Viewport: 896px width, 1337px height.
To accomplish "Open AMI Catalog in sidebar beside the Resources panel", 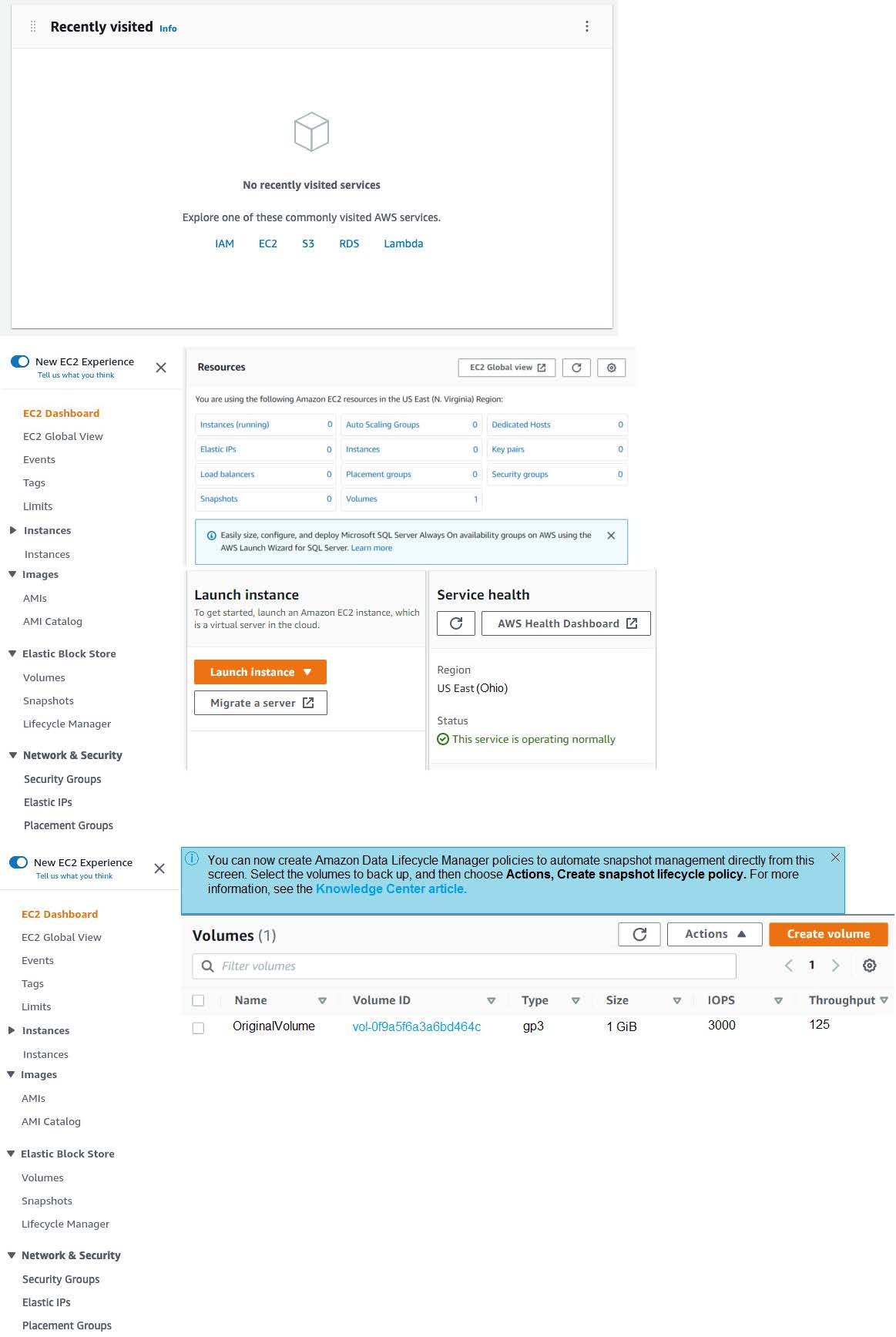I will (x=52, y=621).
